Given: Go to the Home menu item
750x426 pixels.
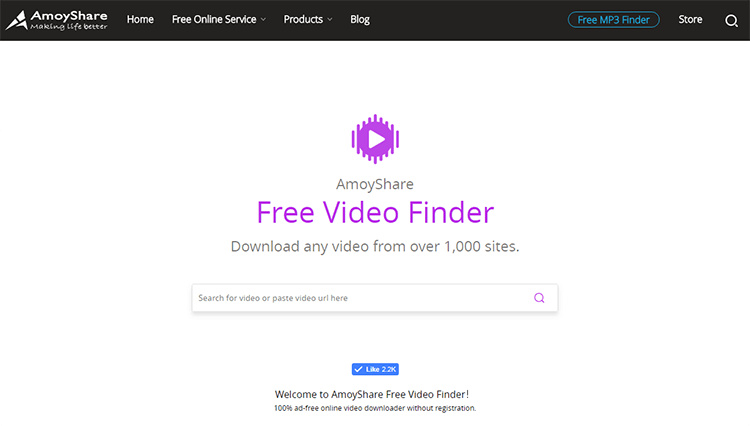Looking at the screenshot, I should point(140,20).
